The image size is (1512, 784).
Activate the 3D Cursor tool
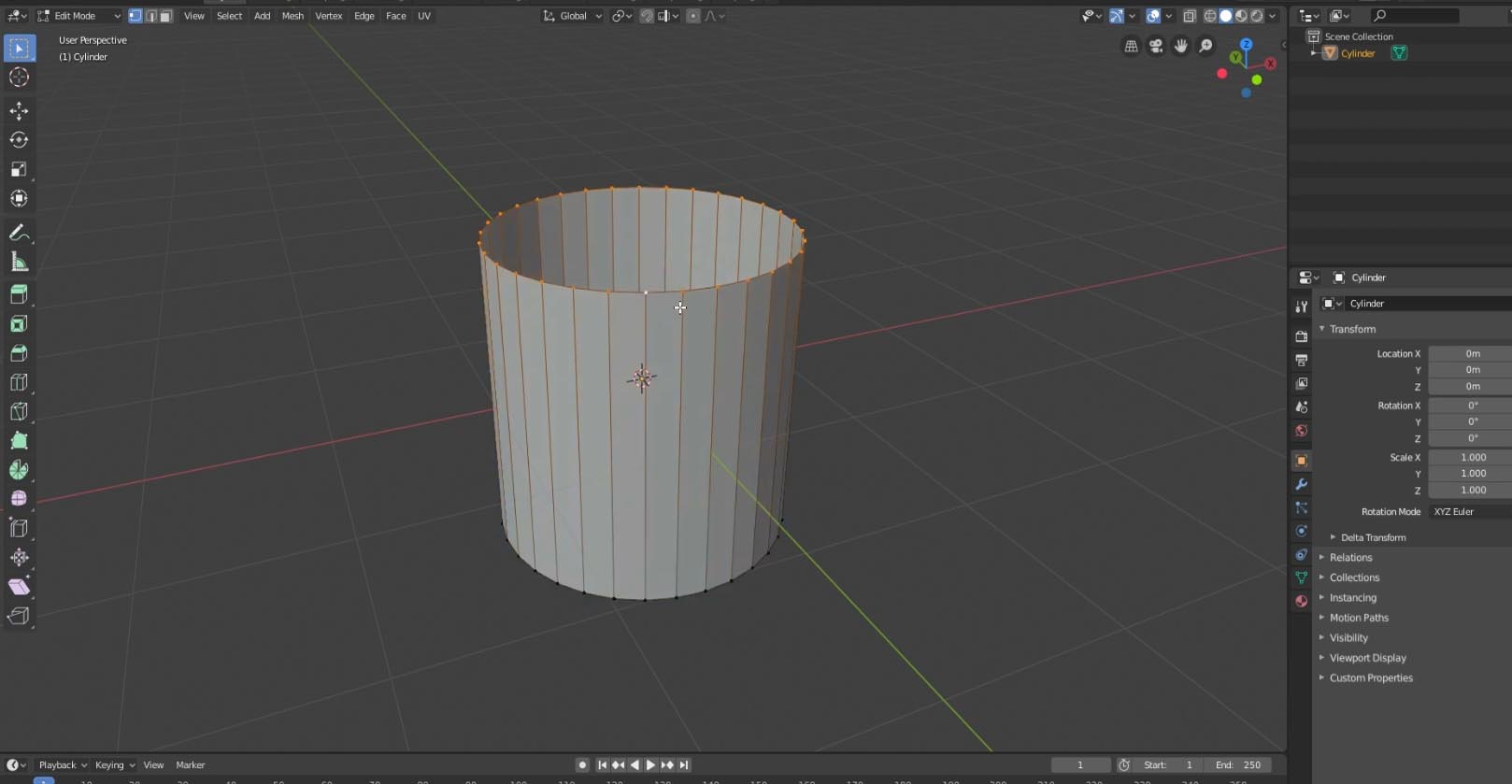point(19,78)
